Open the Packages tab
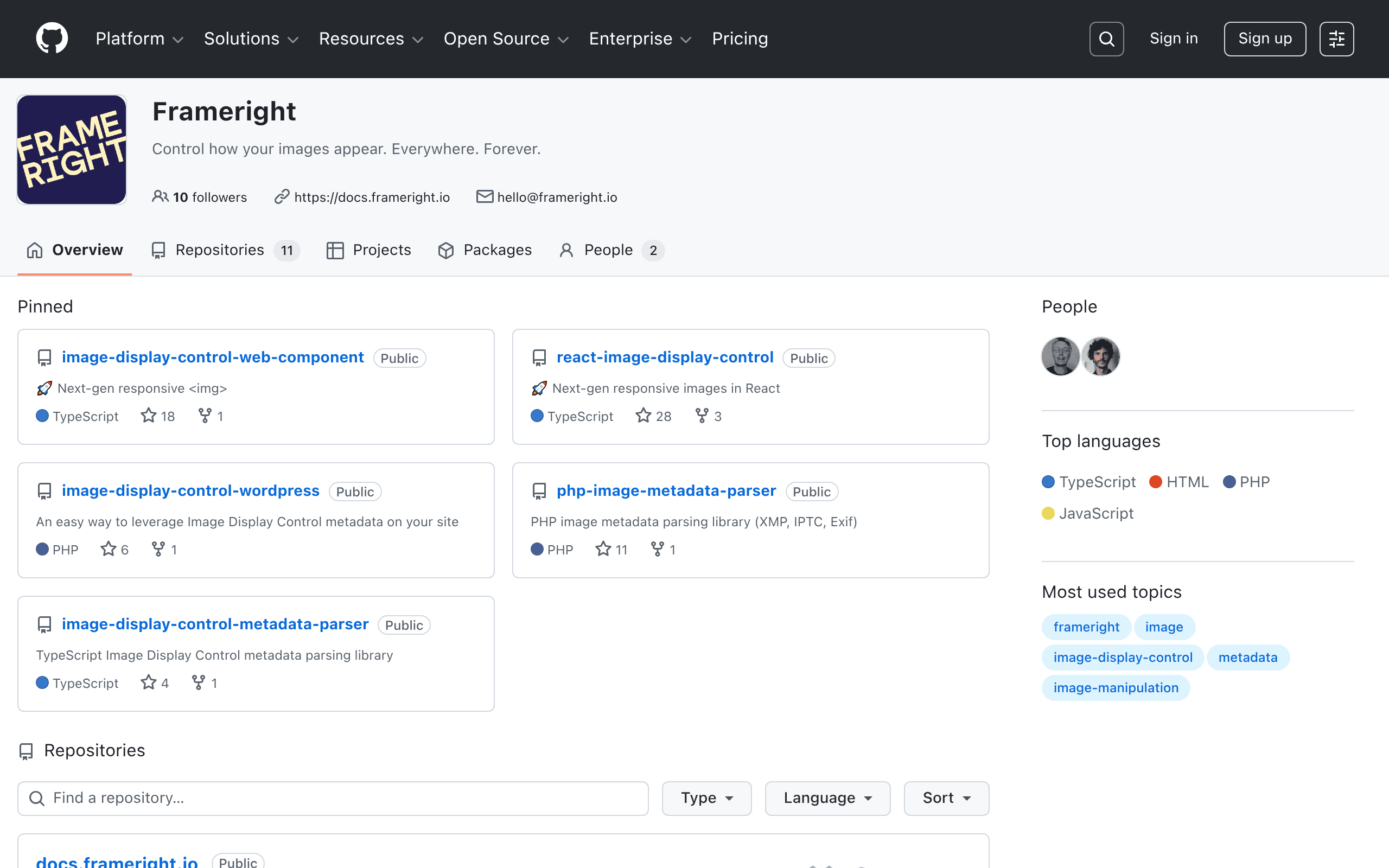Screen dimensions: 1389x868 tap(485, 250)
